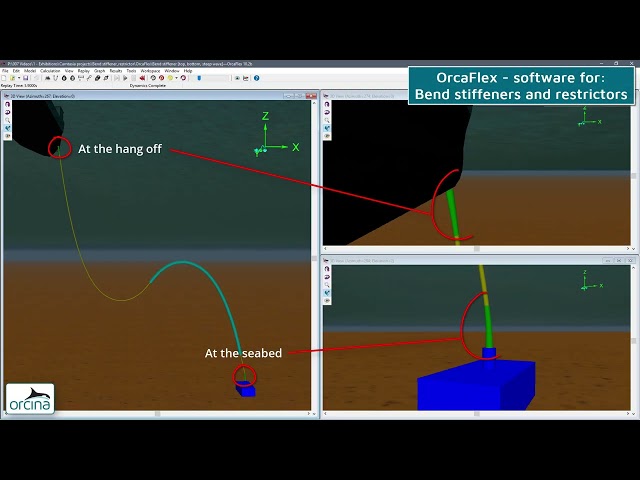Click the New model icon in toolbar
The height and width of the screenshot is (480, 640).
[x=4, y=78]
